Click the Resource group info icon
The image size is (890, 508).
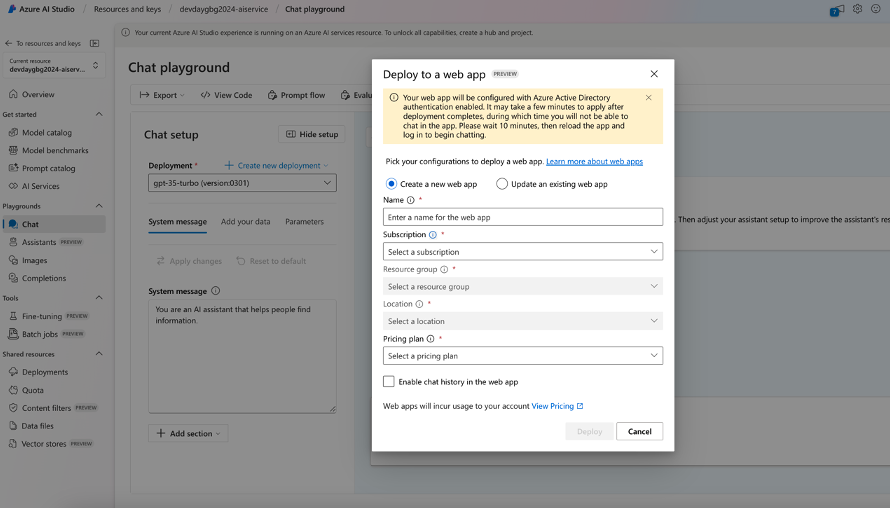coord(444,270)
